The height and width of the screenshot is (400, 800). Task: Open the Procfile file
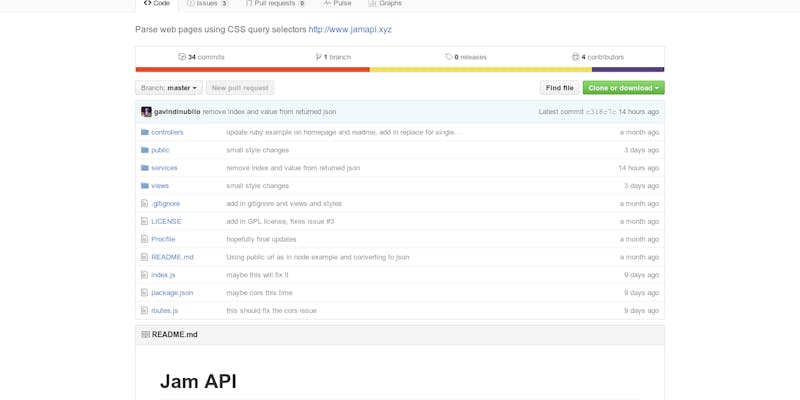coord(163,239)
